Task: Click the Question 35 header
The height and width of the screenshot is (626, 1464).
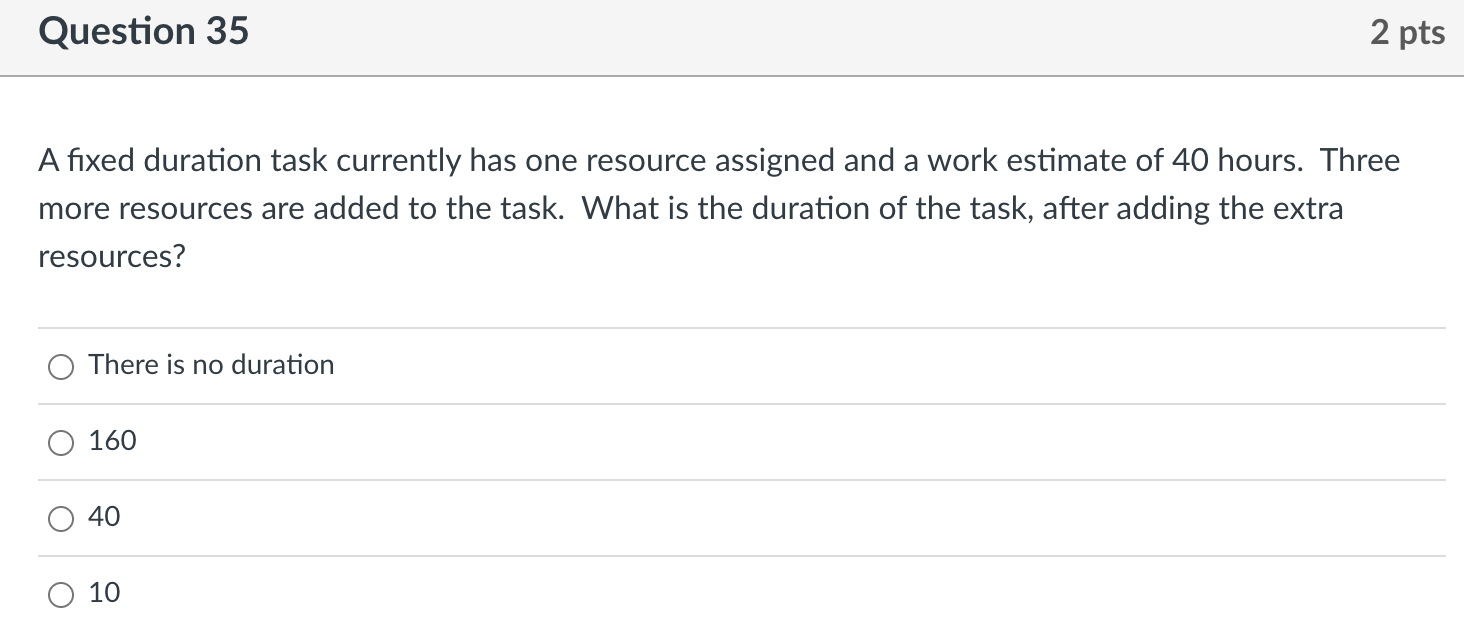Action: tap(144, 30)
